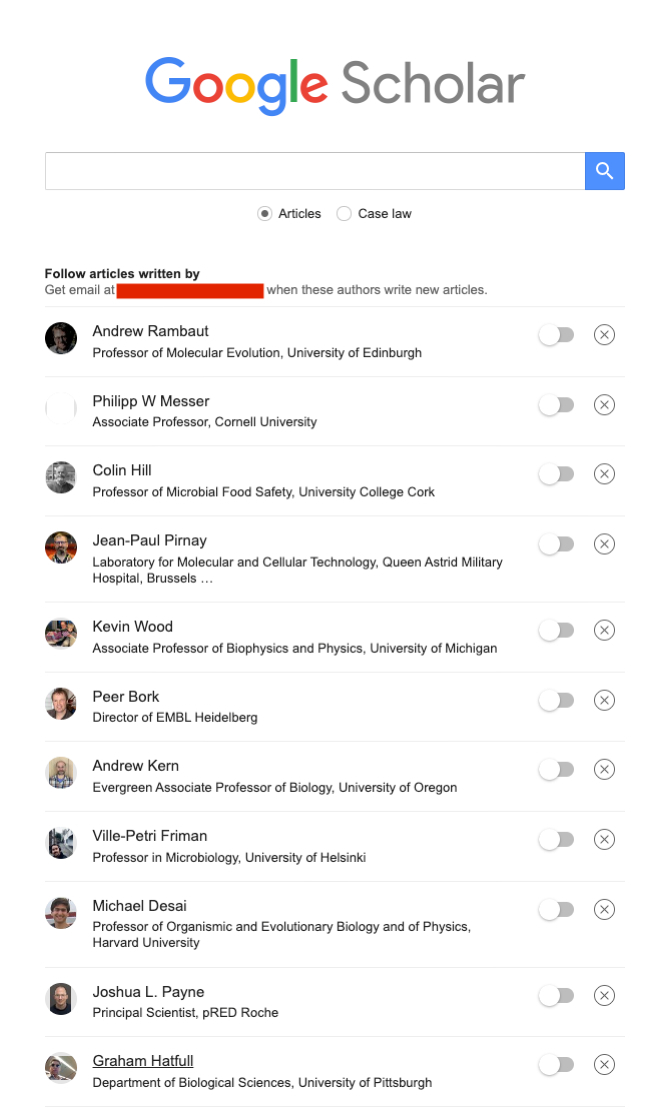Remove Philipp W Messer with X icon
653x1118 pixels.
604,405
